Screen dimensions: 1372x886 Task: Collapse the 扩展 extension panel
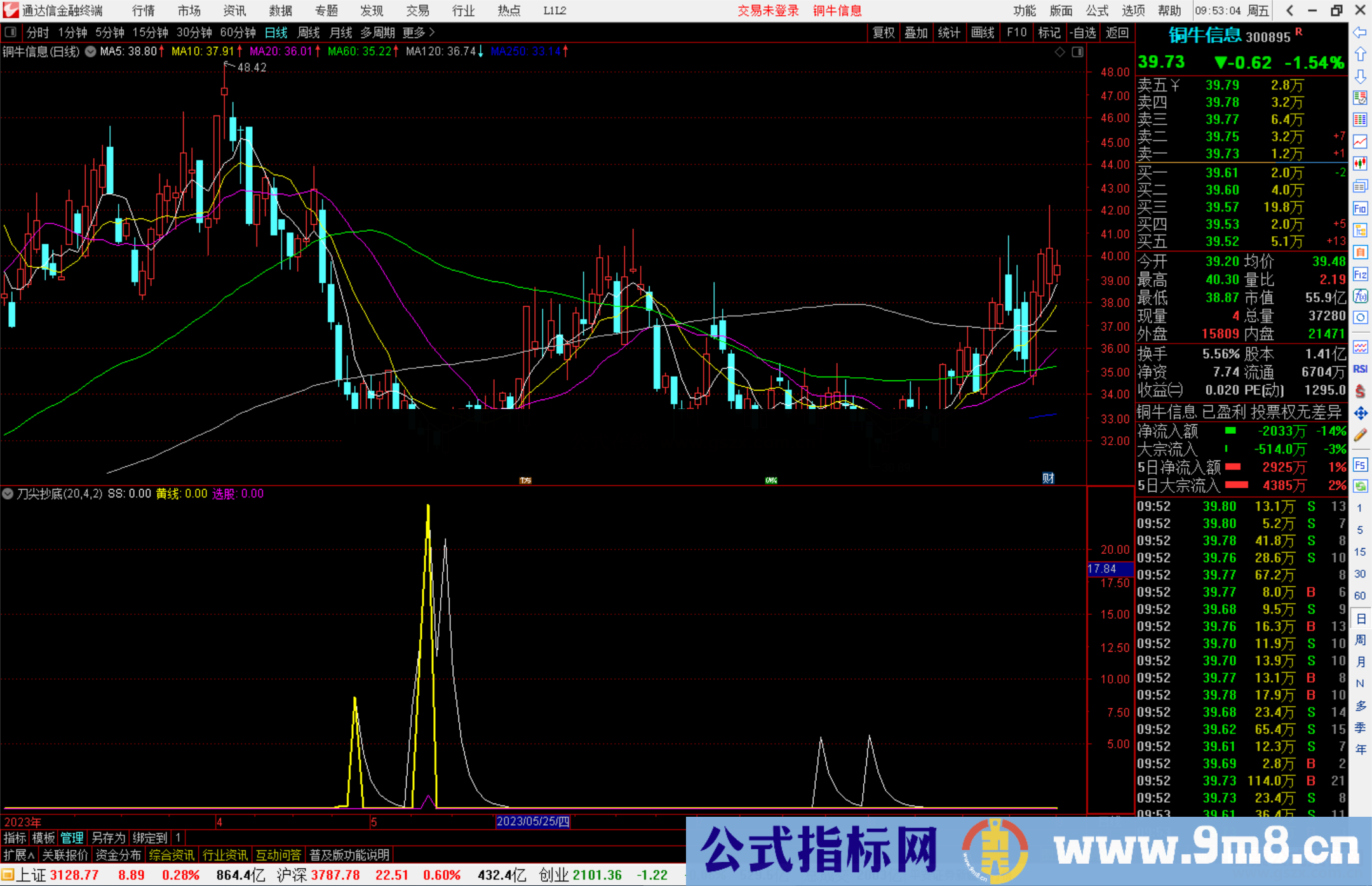pos(17,855)
